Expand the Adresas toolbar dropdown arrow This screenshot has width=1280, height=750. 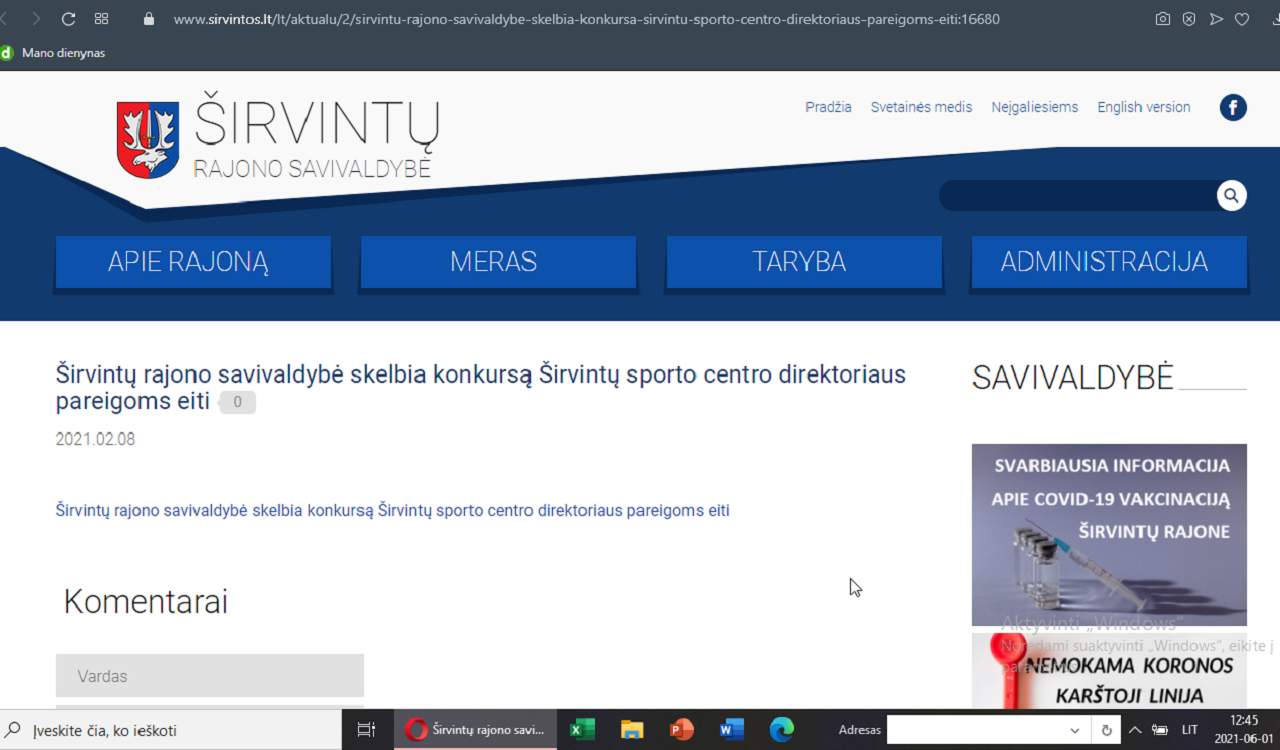[x=1075, y=730]
